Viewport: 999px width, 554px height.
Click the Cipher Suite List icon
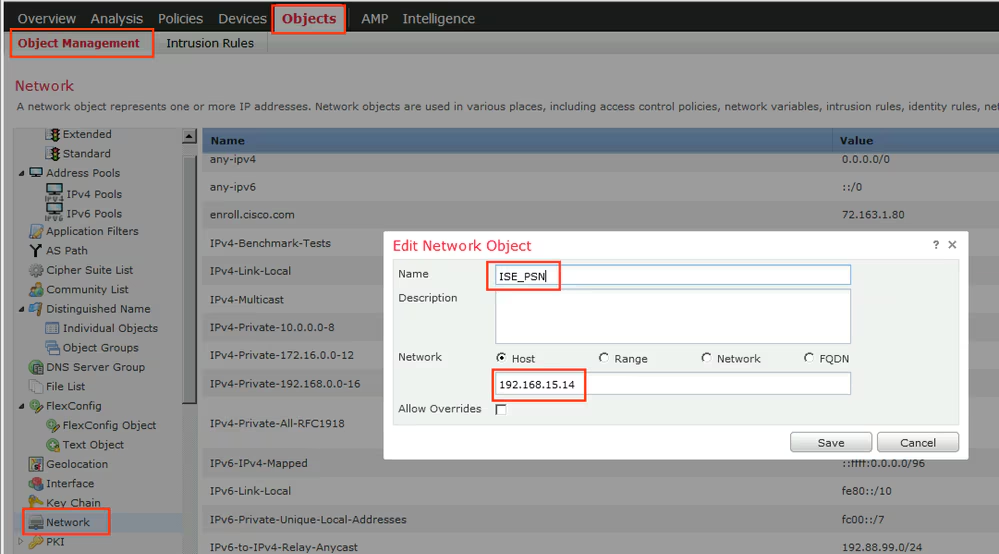(36, 270)
